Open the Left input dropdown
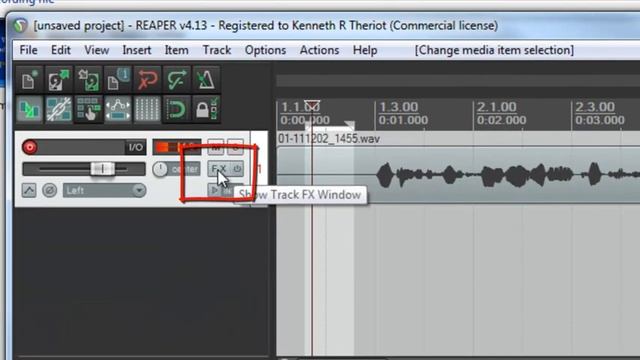640x360 pixels. [x=104, y=190]
